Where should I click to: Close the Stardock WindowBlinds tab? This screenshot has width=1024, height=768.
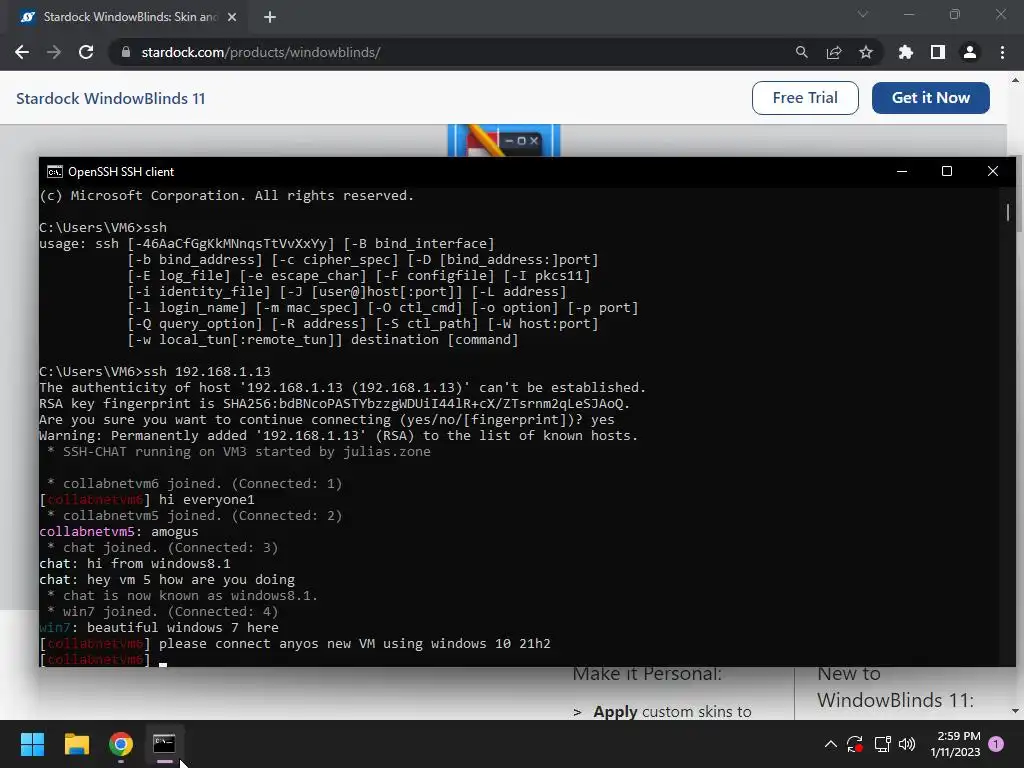pyautogui.click(x=232, y=17)
